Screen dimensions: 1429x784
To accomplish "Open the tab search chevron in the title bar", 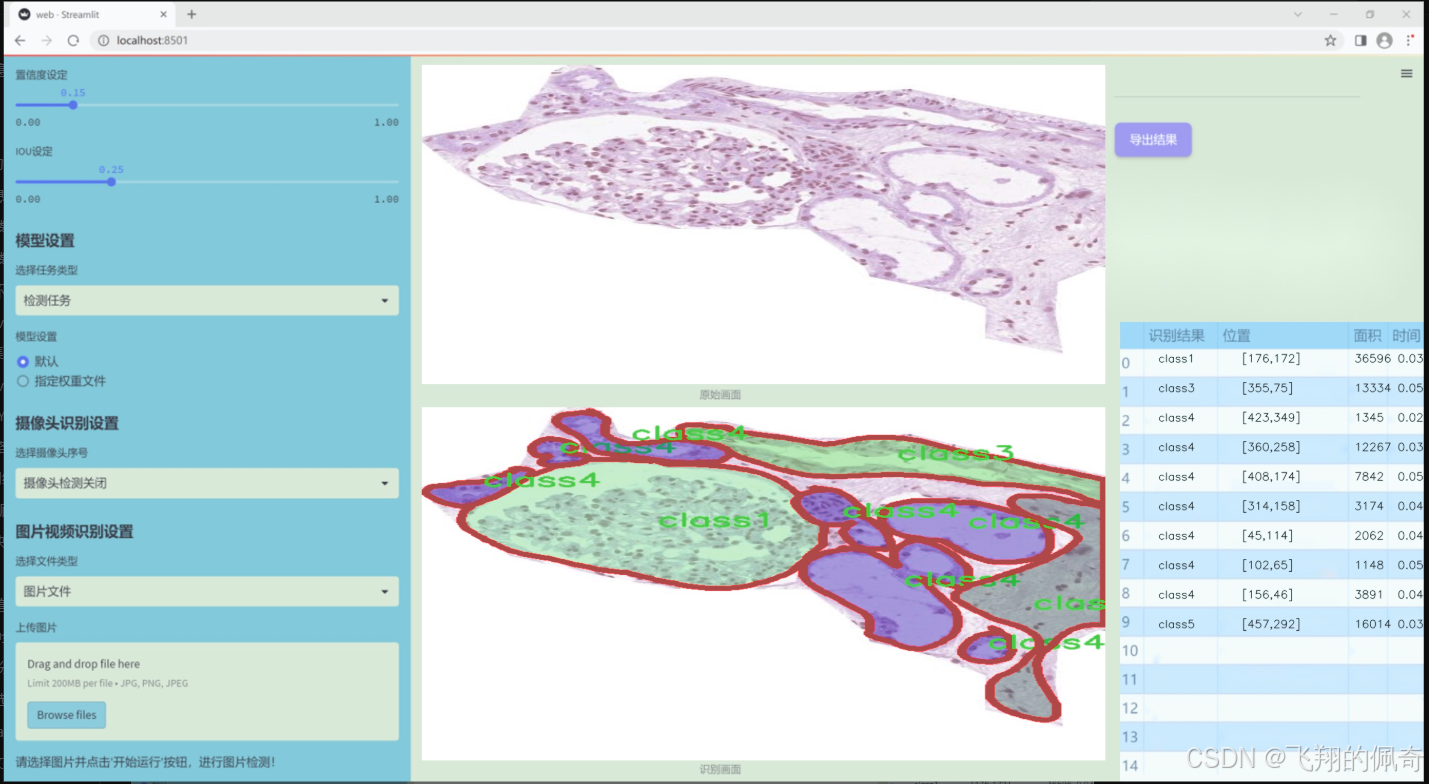I will click(1298, 14).
